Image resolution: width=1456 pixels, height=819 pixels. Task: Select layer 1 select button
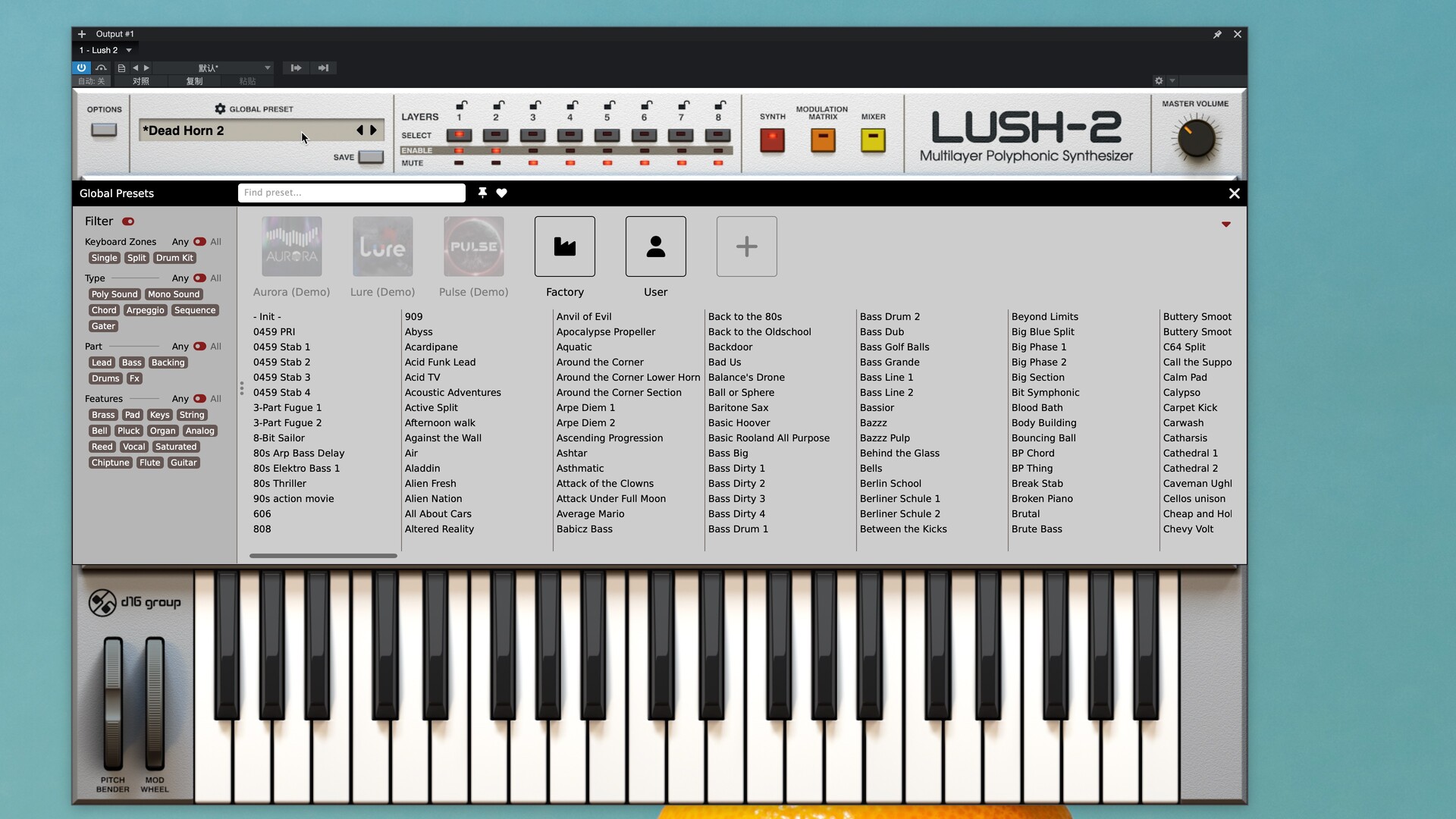459,135
